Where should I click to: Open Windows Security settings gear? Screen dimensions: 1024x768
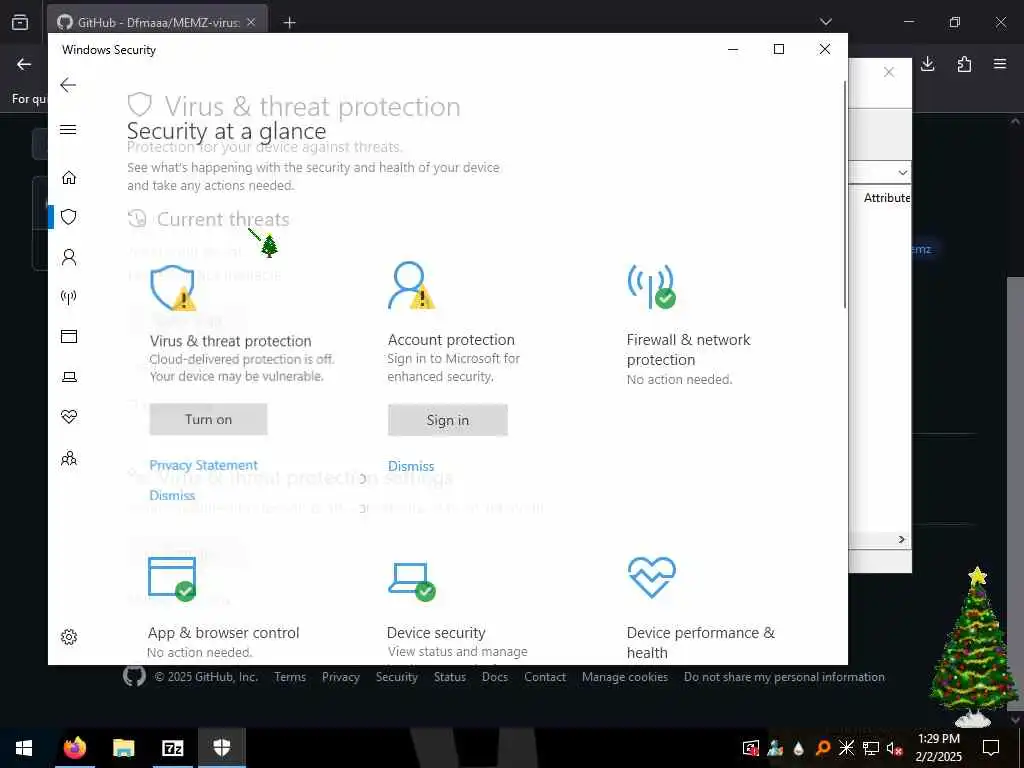tap(69, 637)
